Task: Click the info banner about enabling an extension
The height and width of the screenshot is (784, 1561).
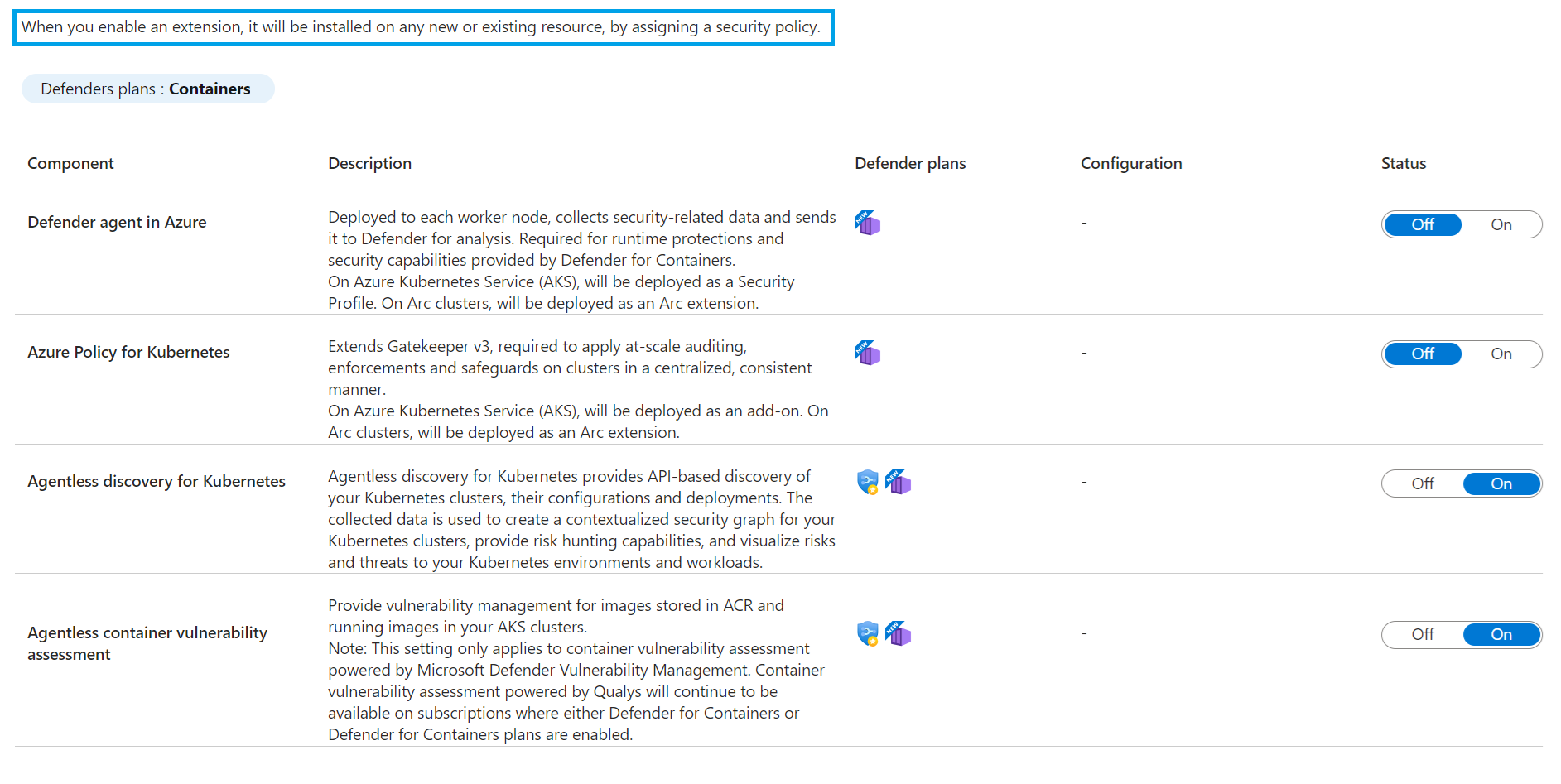Action: [423, 27]
